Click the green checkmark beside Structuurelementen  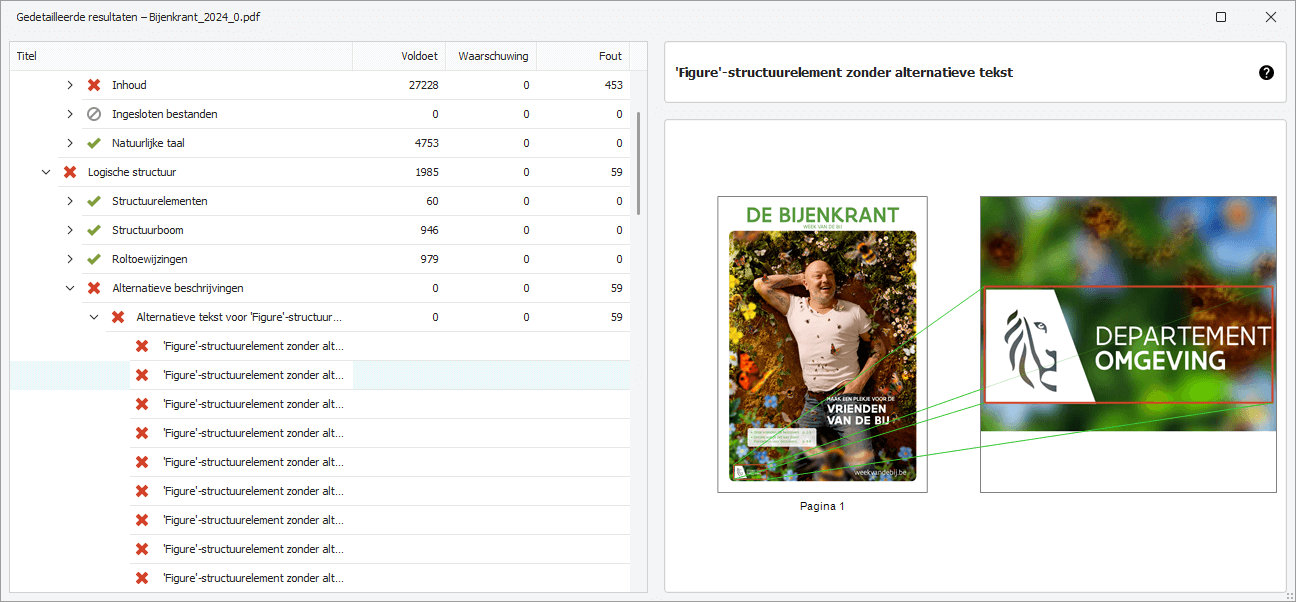pos(94,201)
